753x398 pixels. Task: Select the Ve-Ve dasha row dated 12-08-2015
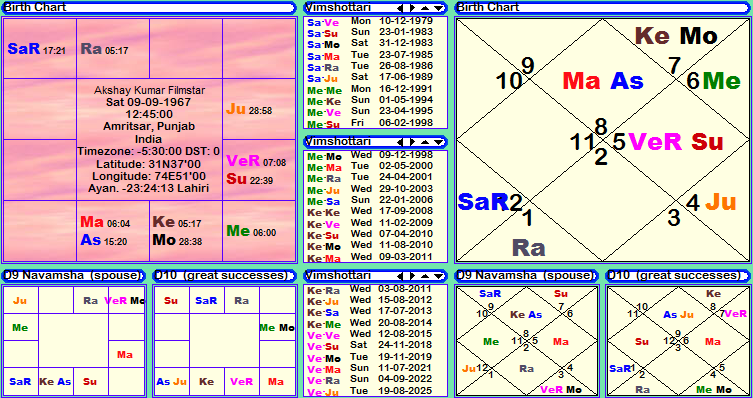[x=376, y=334]
